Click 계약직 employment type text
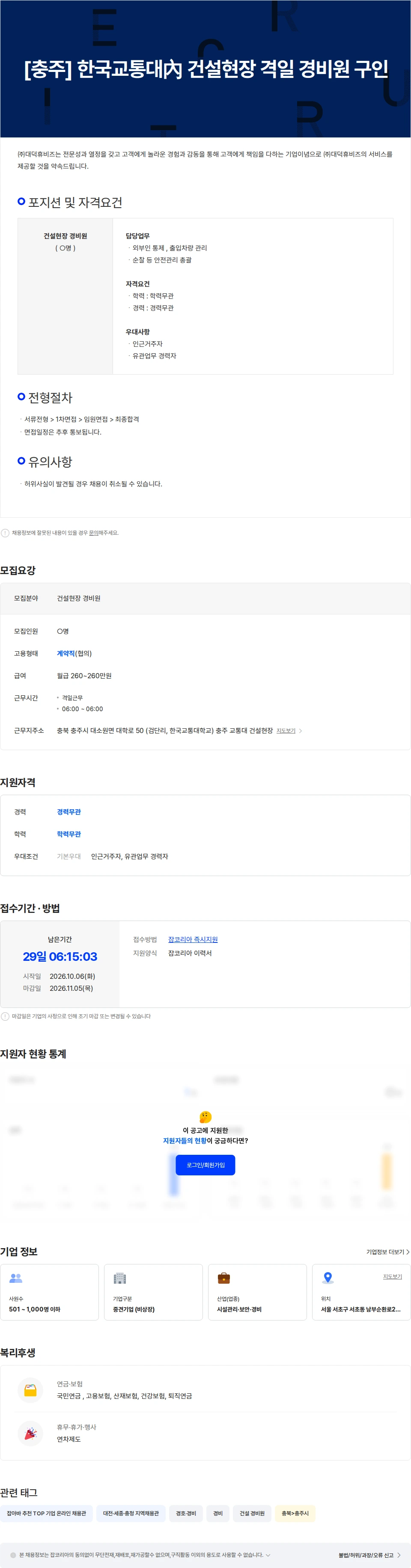Image resolution: width=411 pixels, height=1568 pixels. pos(65,653)
